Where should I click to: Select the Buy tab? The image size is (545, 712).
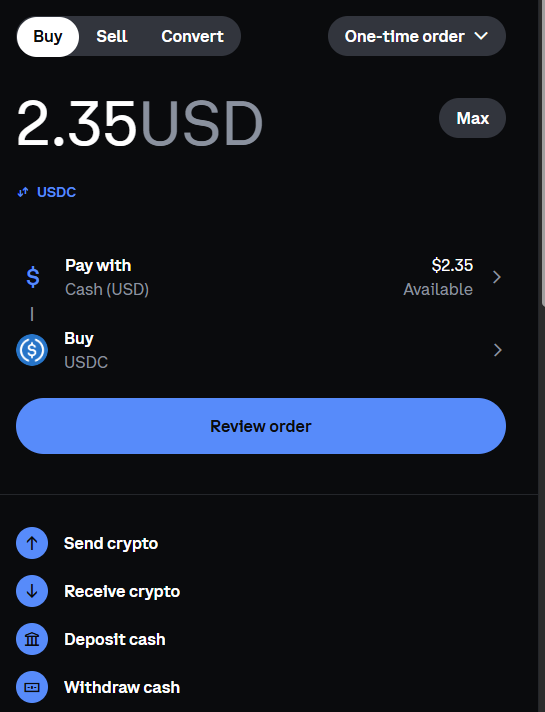point(48,36)
